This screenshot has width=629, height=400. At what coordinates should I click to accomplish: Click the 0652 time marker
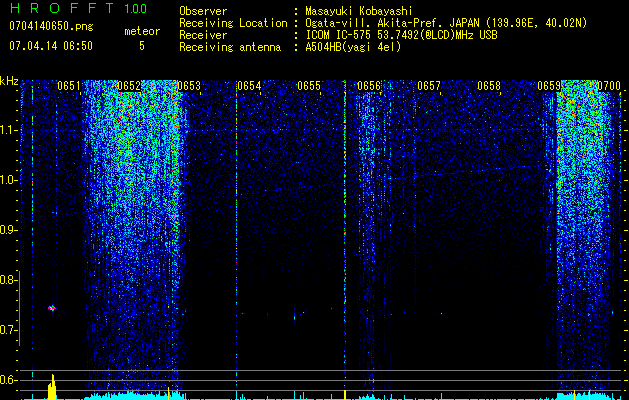click(x=129, y=86)
